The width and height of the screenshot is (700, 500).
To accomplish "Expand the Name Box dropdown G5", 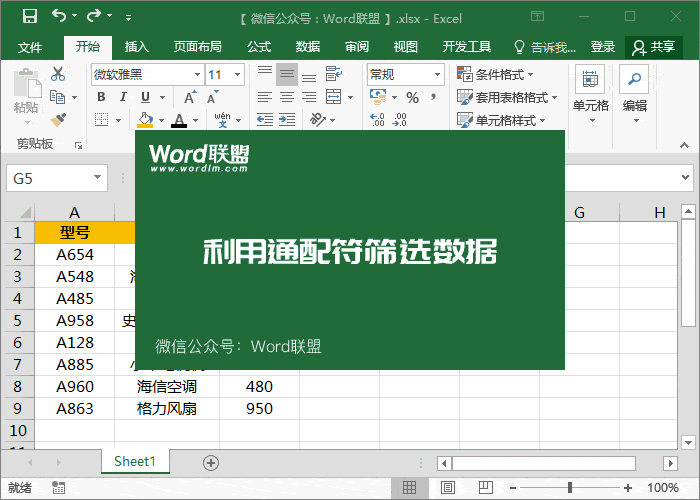I will pos(97,178).
